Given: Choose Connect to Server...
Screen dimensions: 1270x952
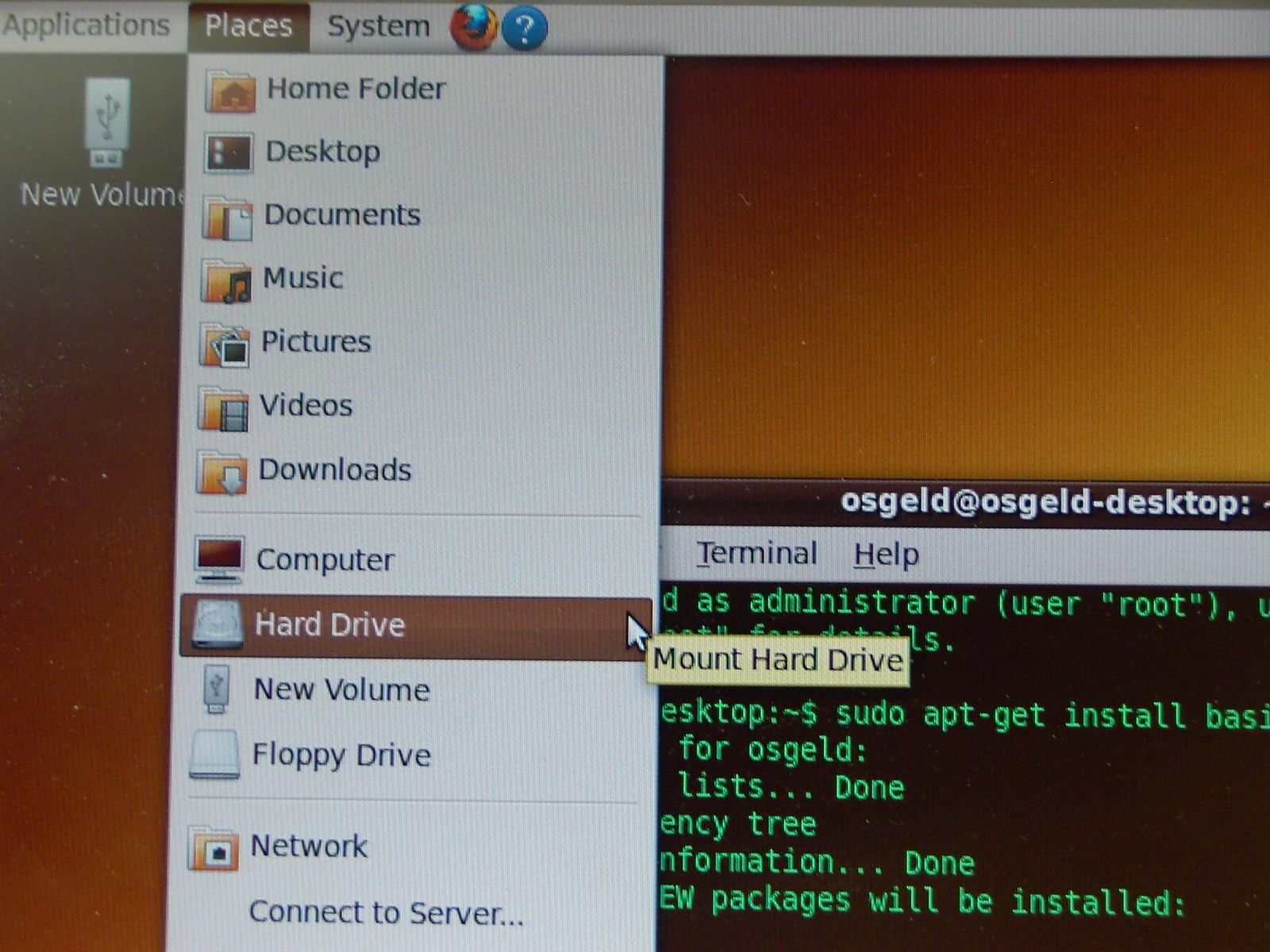Looking at the screenshot, I should 387,912.
